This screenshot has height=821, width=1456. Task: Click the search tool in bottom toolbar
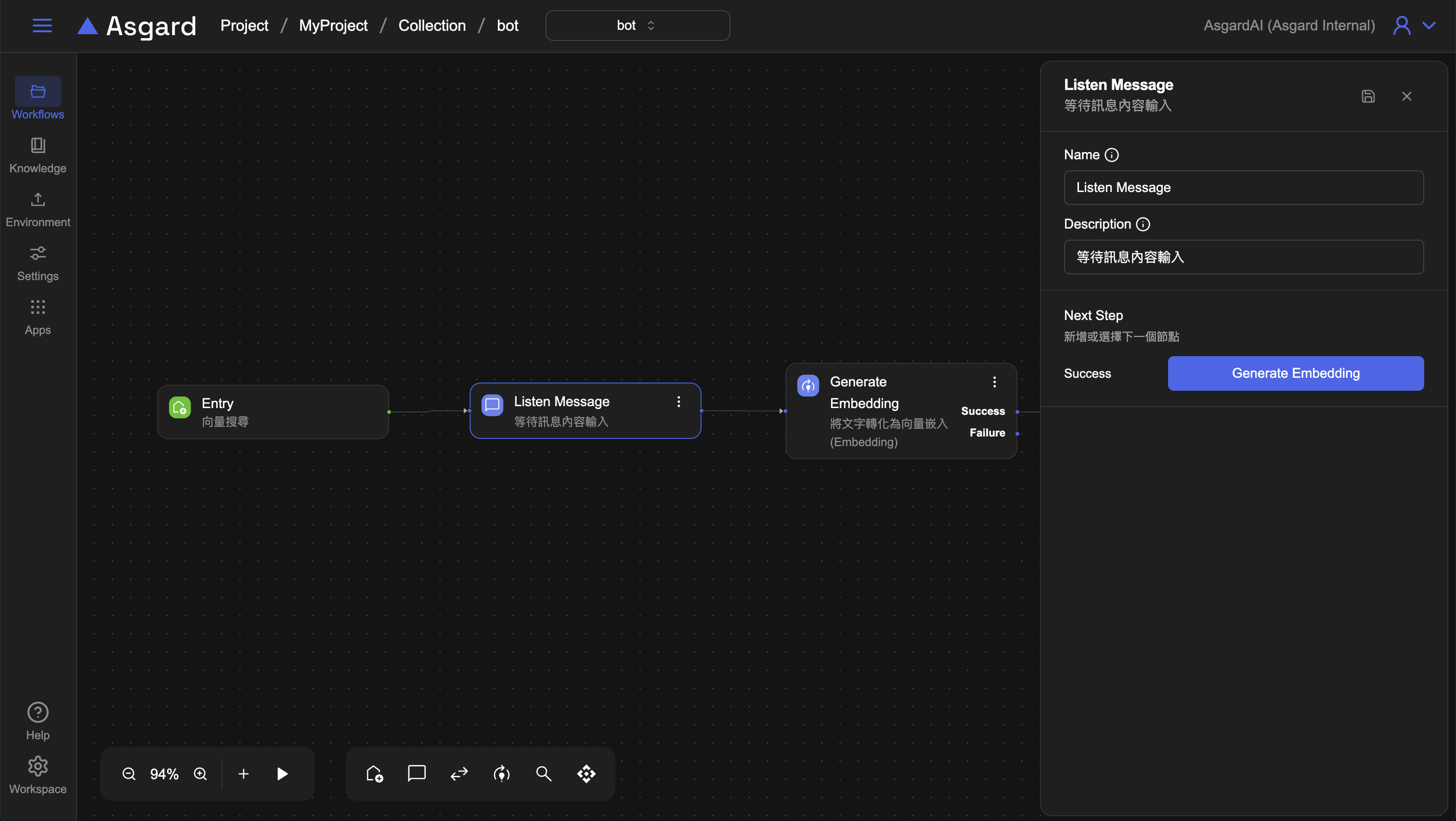pyautogui.click(x=544, y=773)
